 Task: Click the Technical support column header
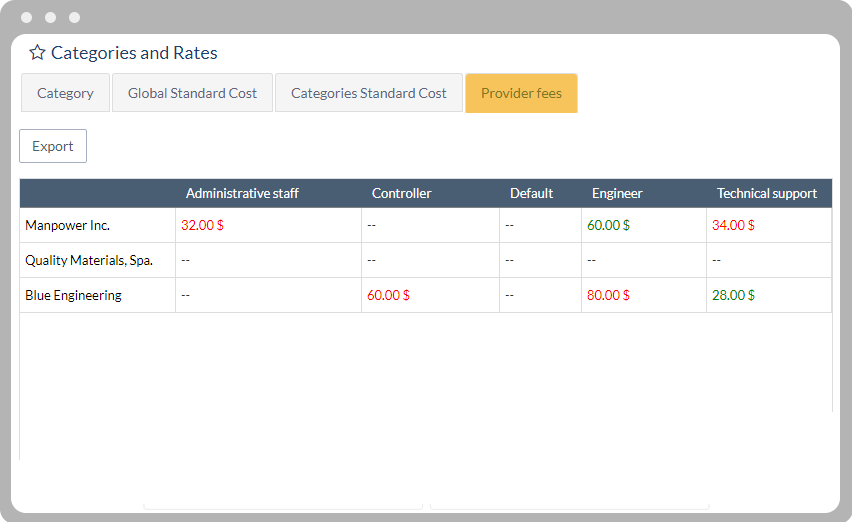[x=766, y=193]
